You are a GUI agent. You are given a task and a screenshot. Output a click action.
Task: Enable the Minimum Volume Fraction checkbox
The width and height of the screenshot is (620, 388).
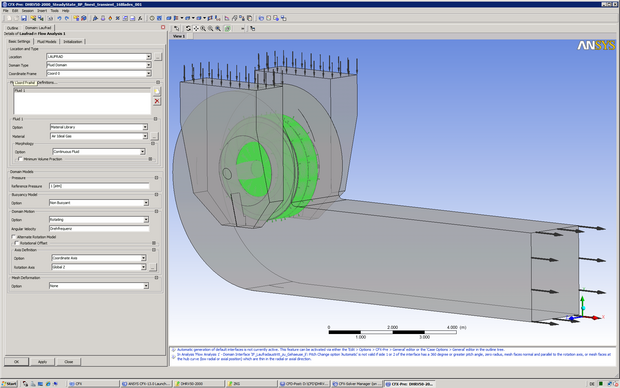click(20, 159)
